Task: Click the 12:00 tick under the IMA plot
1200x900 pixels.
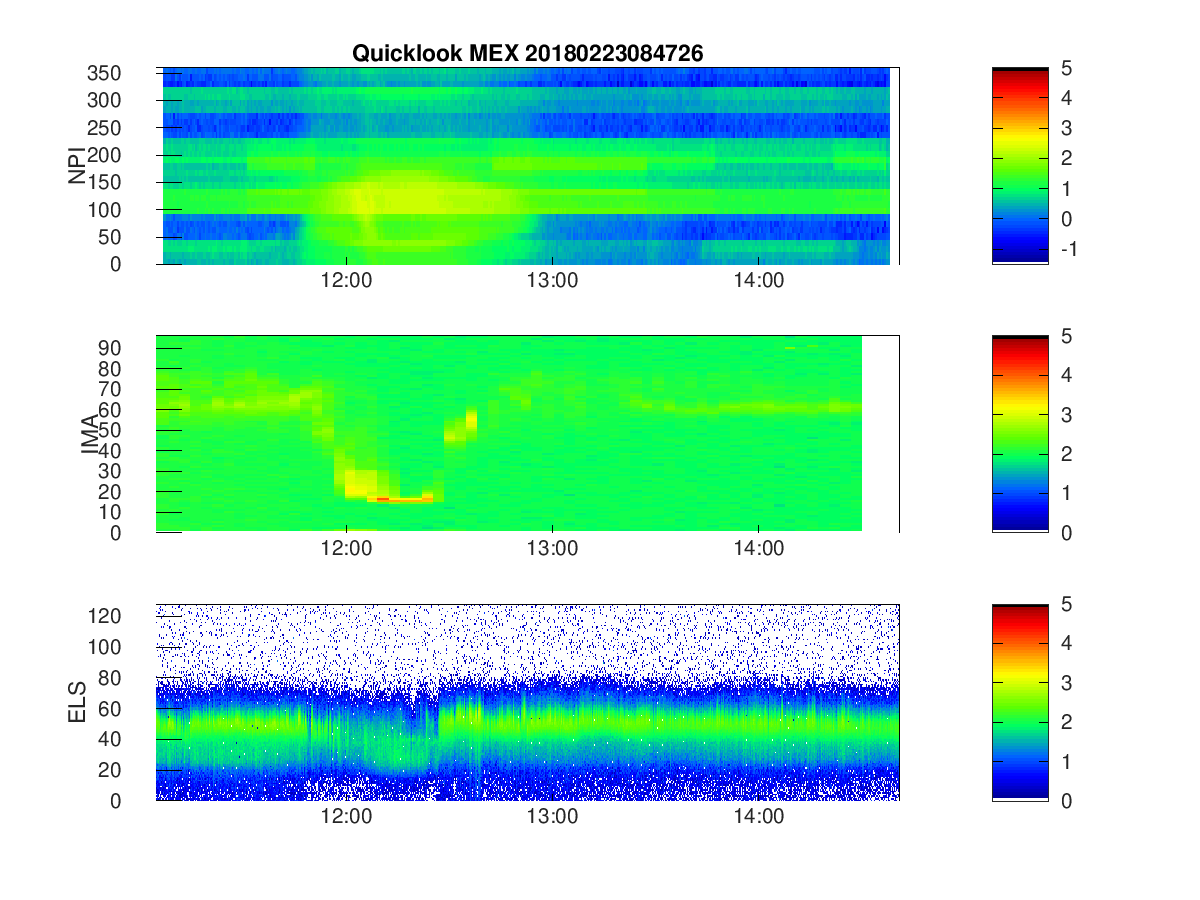Action: [x=346, y=549]
